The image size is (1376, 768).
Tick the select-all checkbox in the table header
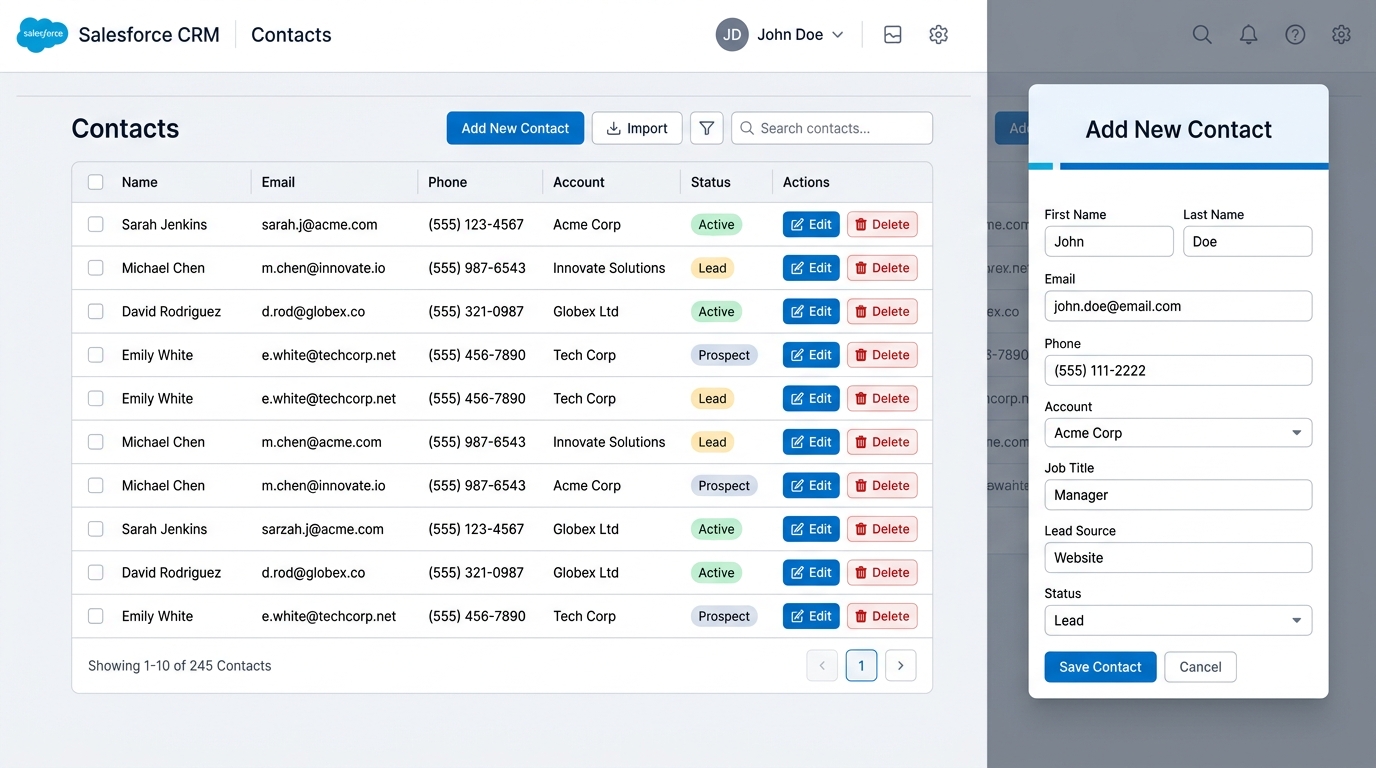coord(96,182)
